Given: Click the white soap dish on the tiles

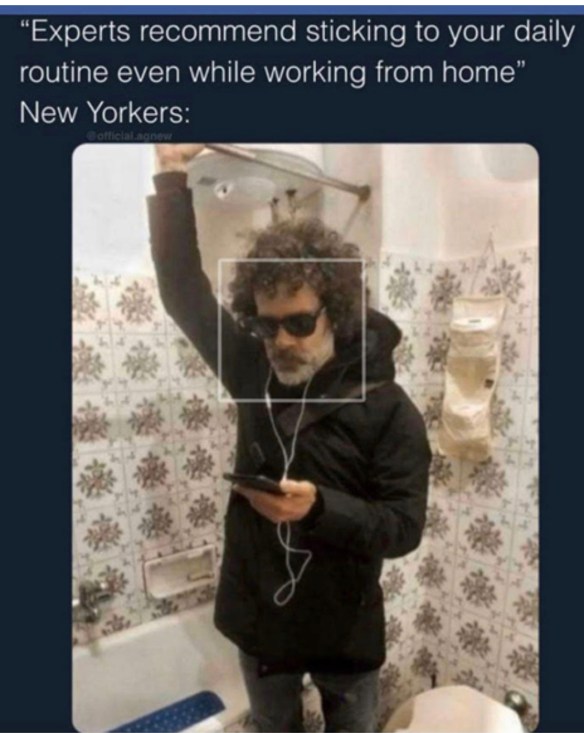Looking at the screenshot, I should coord(180,573).
